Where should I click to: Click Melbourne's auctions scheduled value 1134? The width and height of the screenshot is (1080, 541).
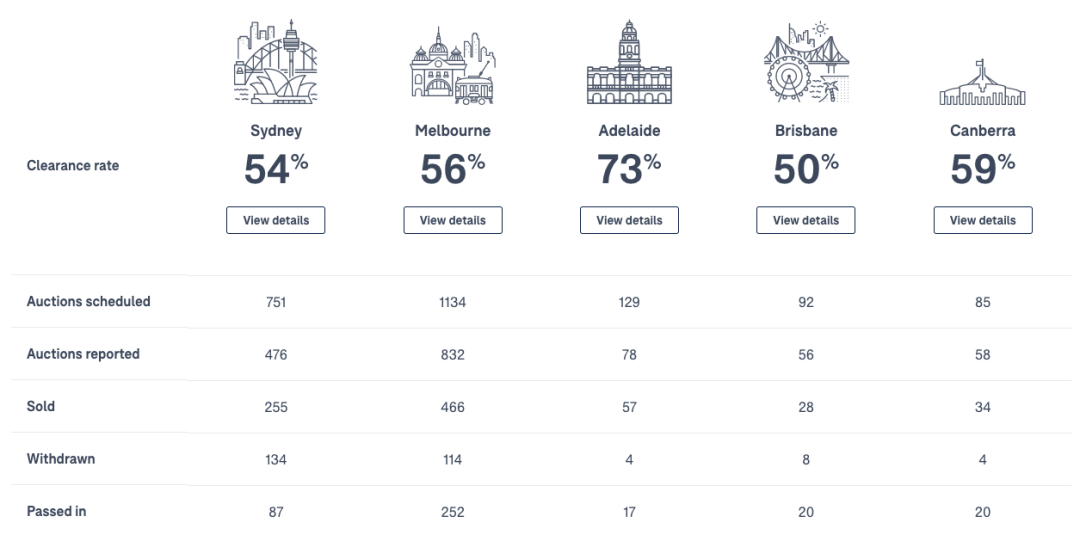pyautogui.click(x=453, y=302)
